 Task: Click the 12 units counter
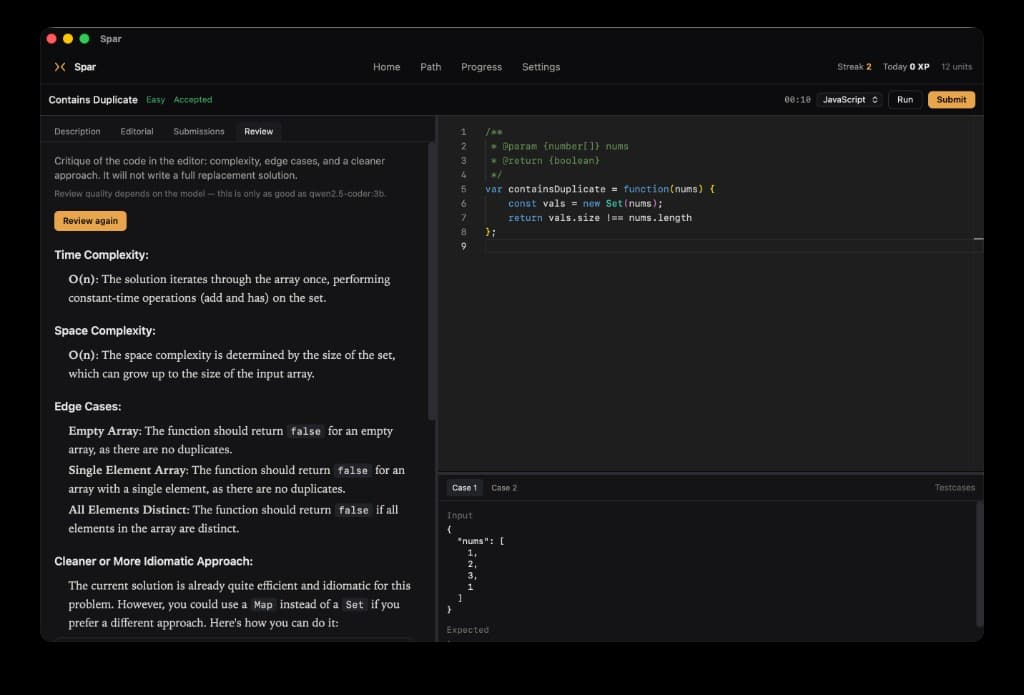[x=956, y=67]
